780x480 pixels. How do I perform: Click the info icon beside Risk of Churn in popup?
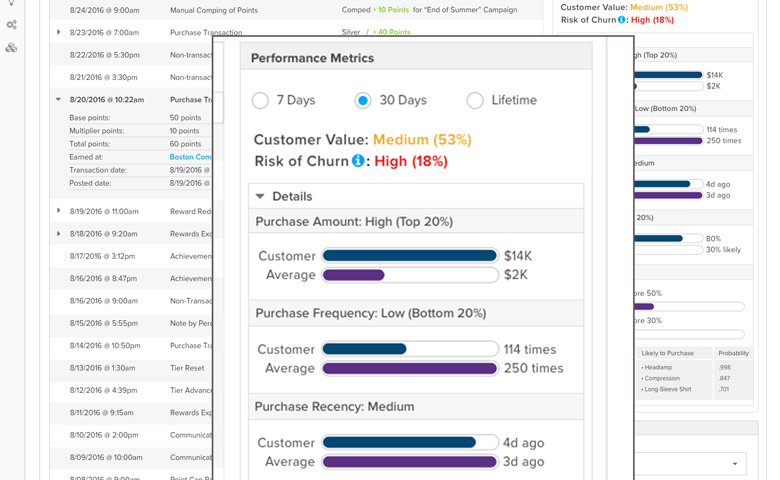(x=357, y=161)
